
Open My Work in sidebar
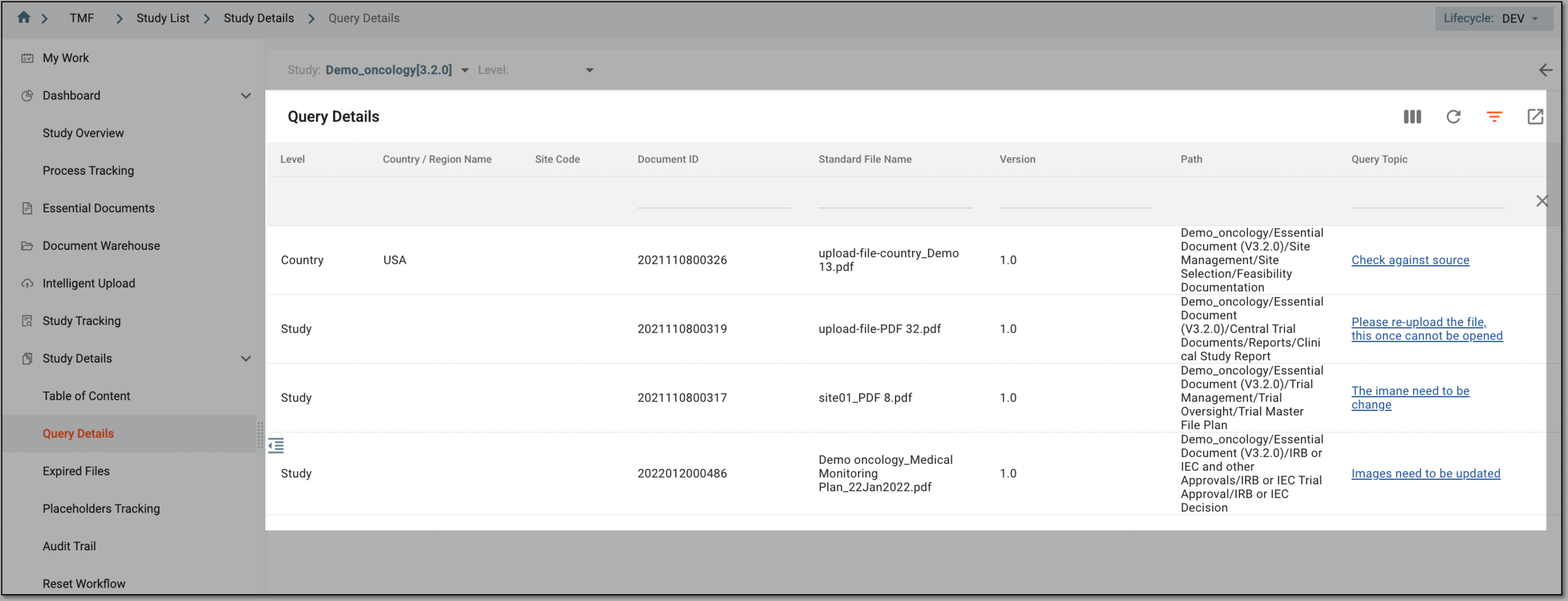65,58
